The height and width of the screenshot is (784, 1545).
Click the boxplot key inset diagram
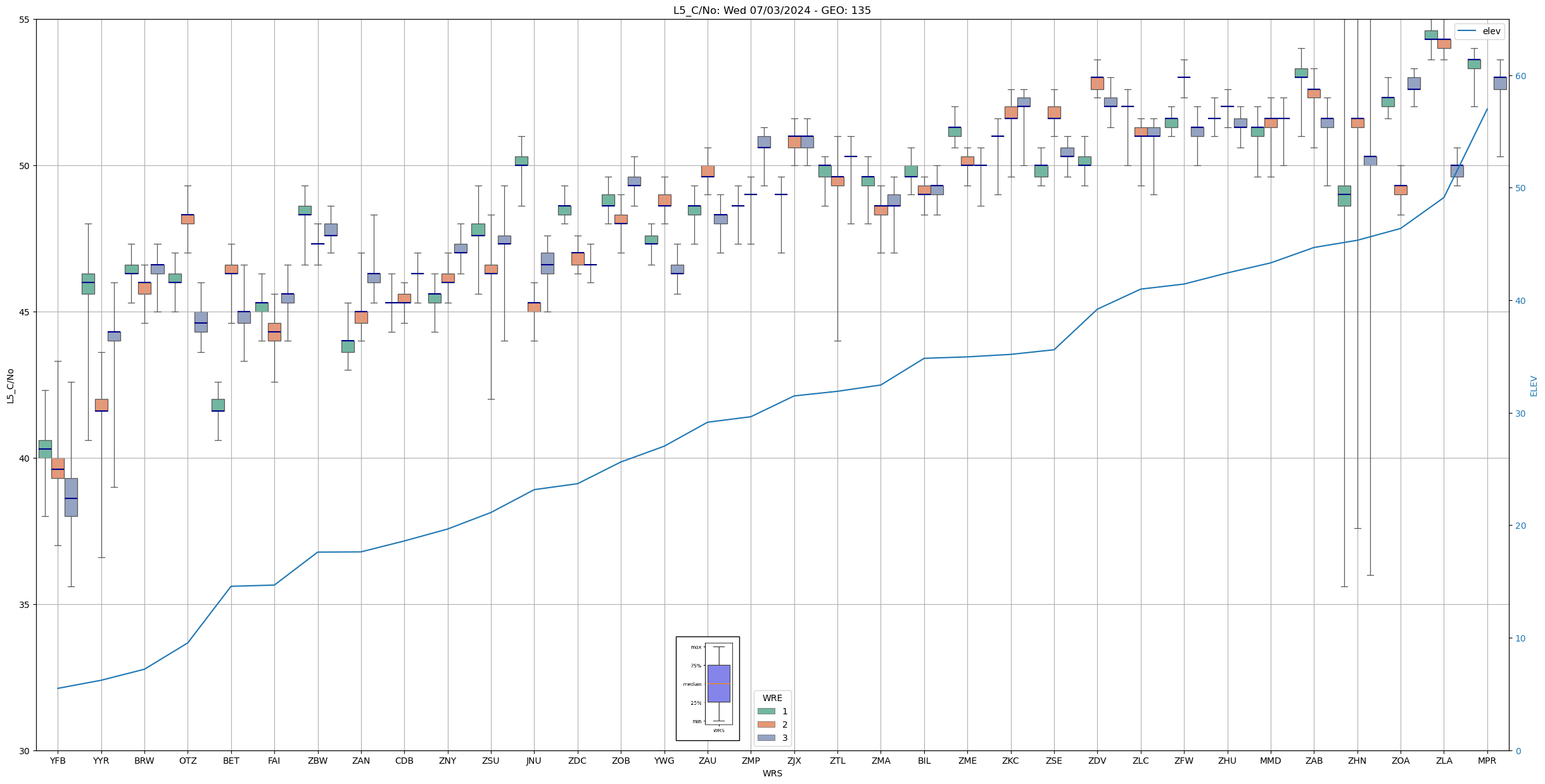point(708,688)
